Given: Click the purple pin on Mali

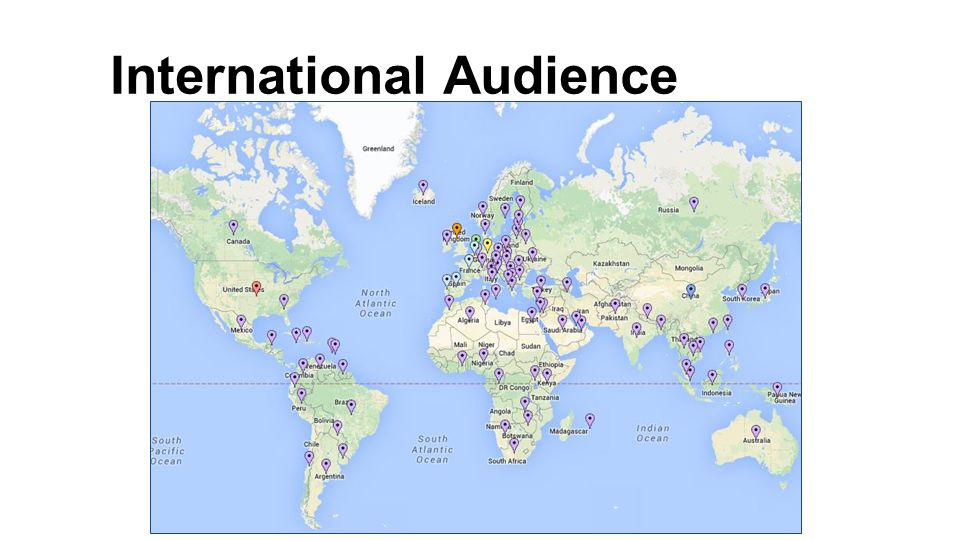Looking at the screenshot, I should 462,357.
